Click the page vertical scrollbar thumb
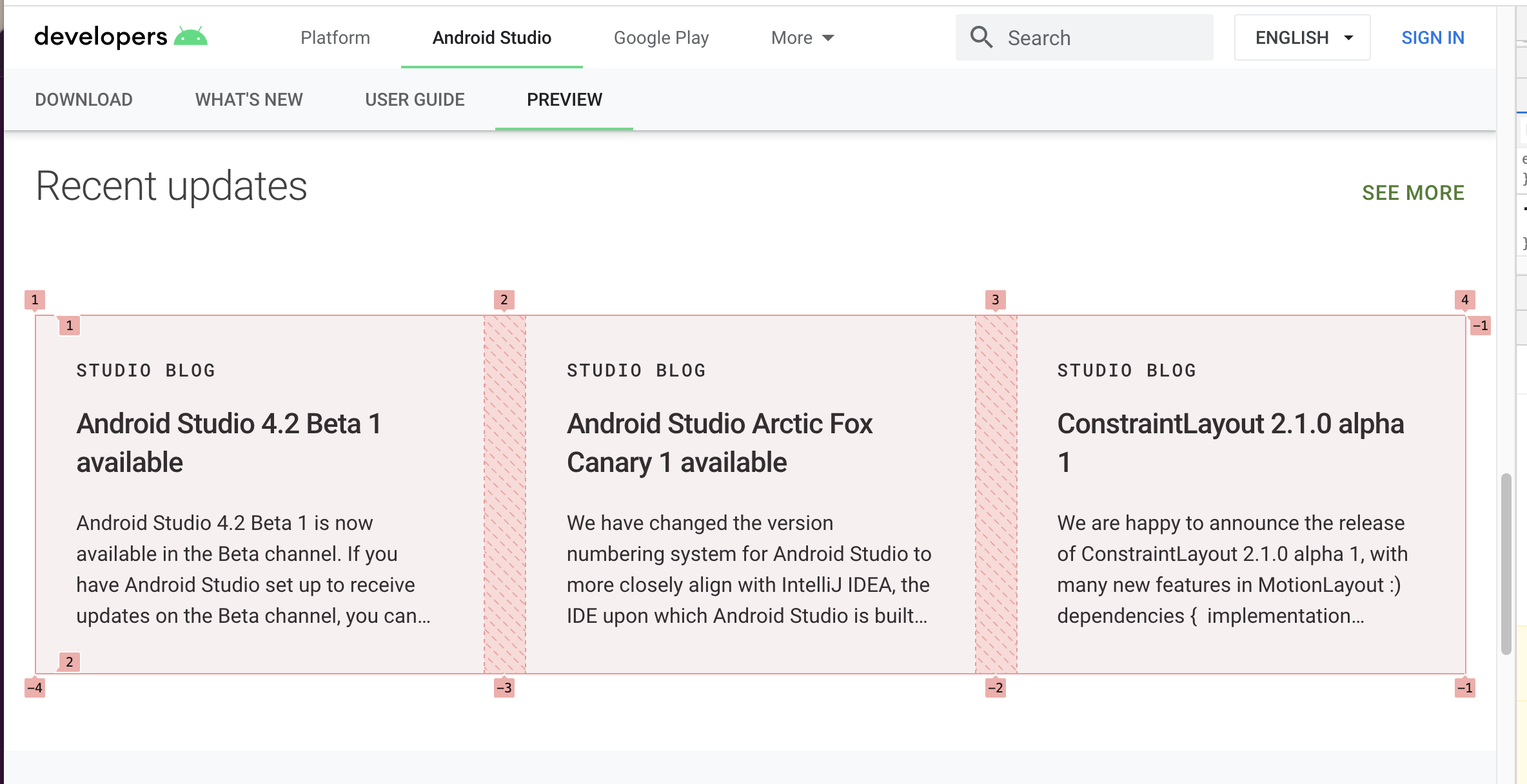 click(x=1506, y=564)
